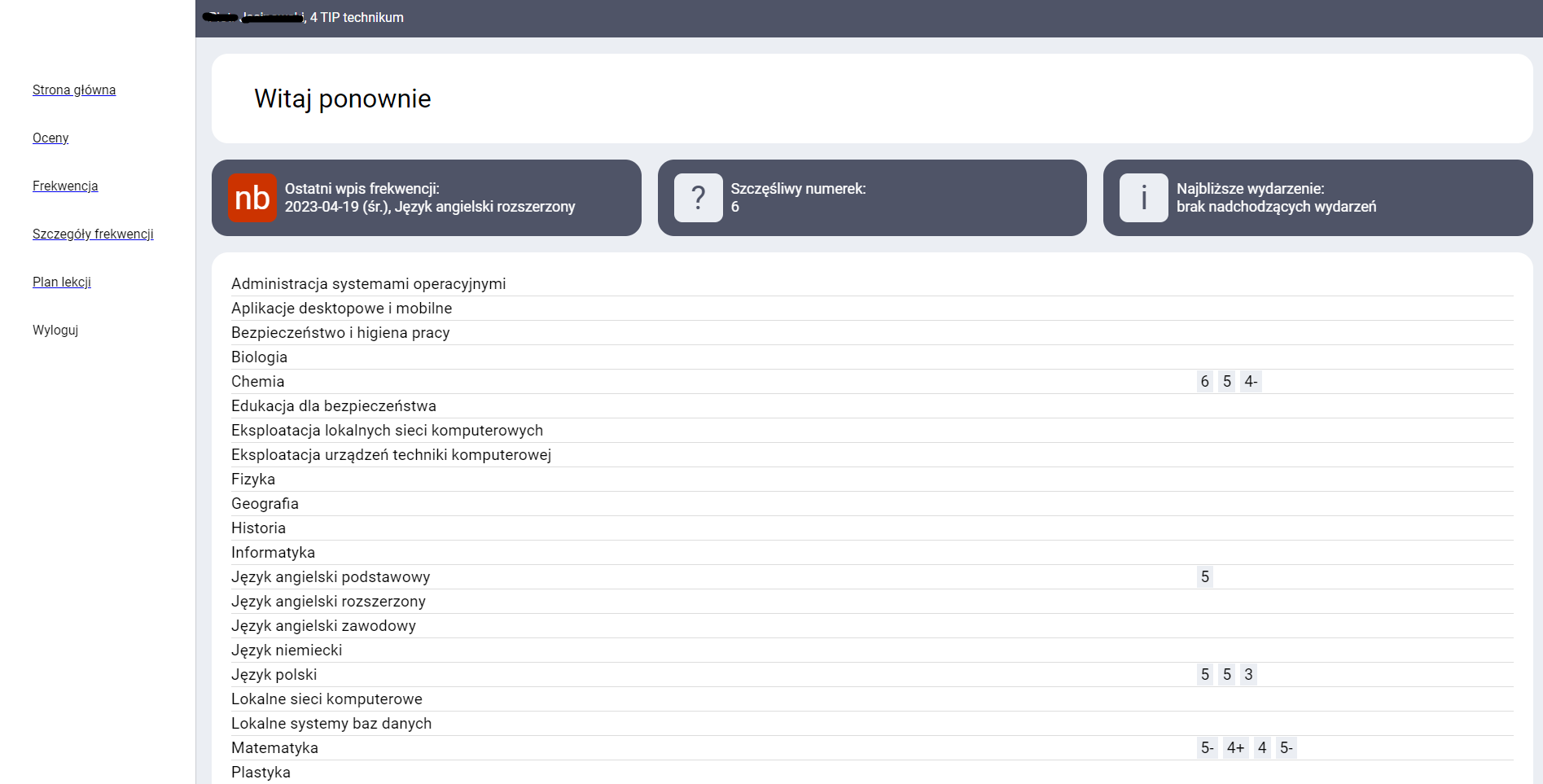The height and width of the screenshot is (784, 1543).
Task: Click the 5- grade badge in Matematyka row
Action: (x=1287, y=747)
